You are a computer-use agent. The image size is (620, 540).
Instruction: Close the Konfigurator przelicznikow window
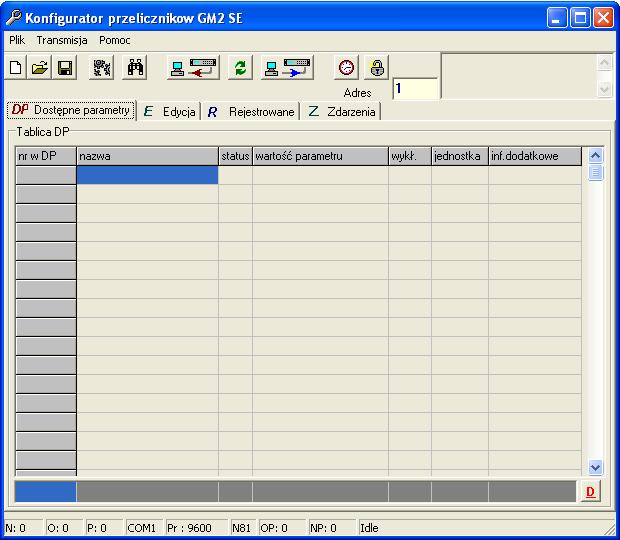pos(603,18)
